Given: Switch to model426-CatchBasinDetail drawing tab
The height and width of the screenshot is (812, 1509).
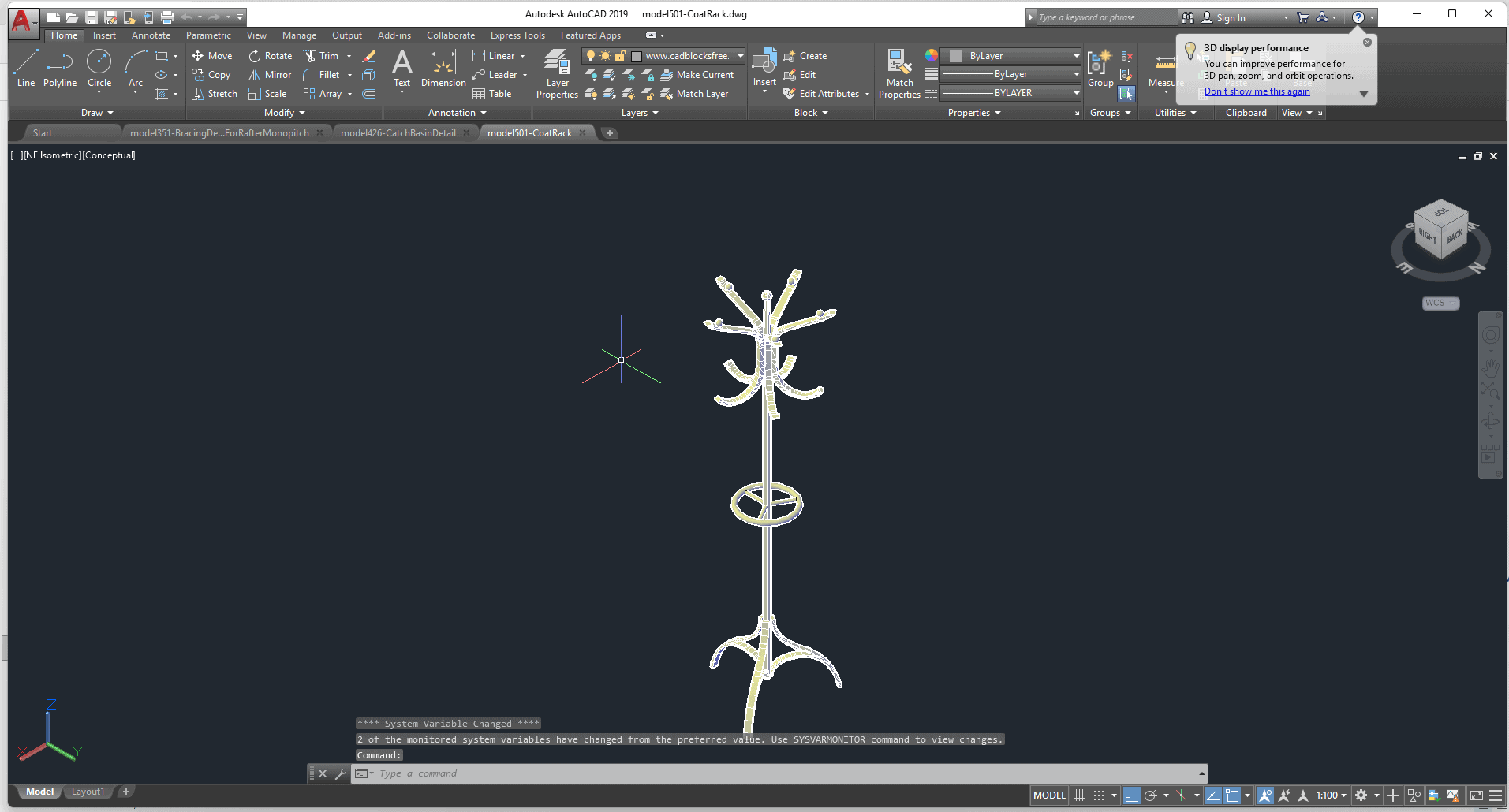Looking at the screenshot, I should pos(398,133).
